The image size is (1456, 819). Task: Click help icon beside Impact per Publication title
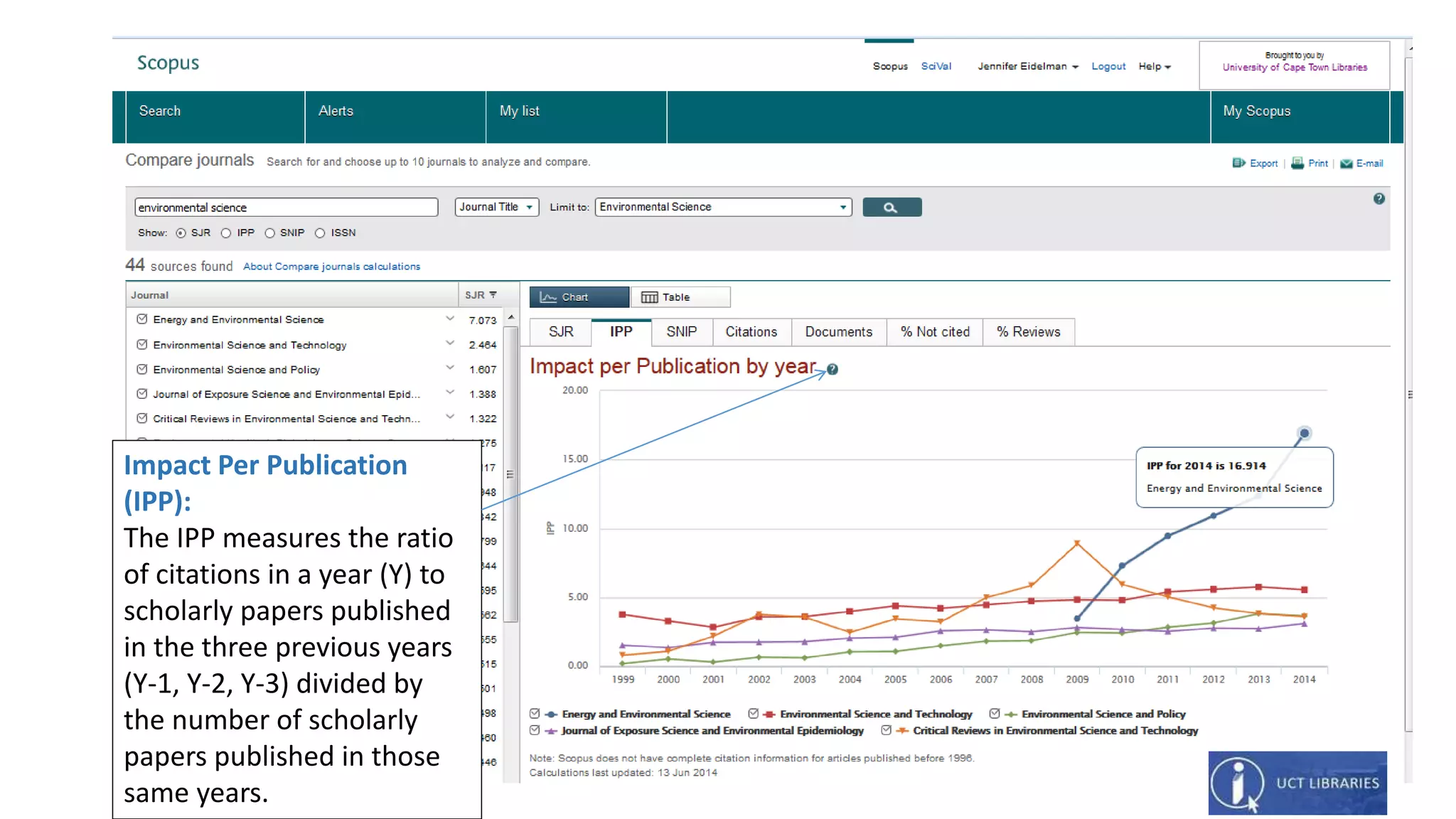coord(833,369)
